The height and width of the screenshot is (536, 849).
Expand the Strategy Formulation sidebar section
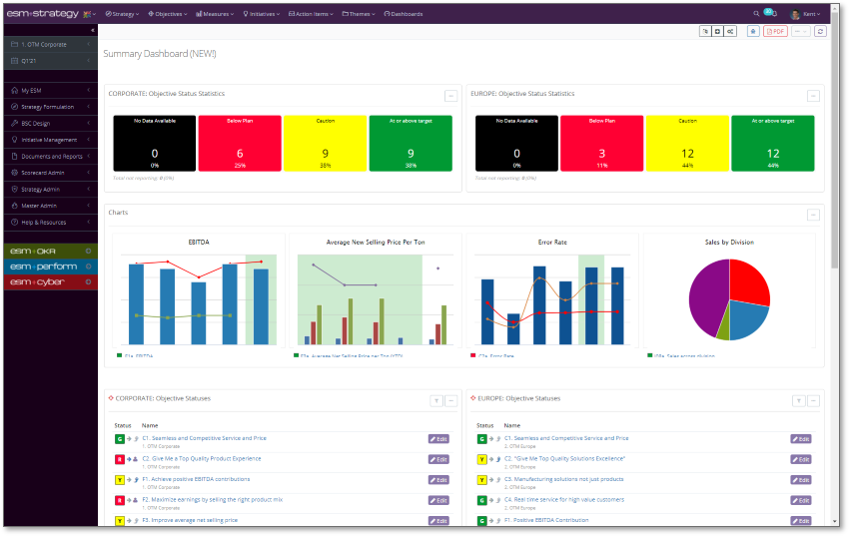tap(50, 106)
